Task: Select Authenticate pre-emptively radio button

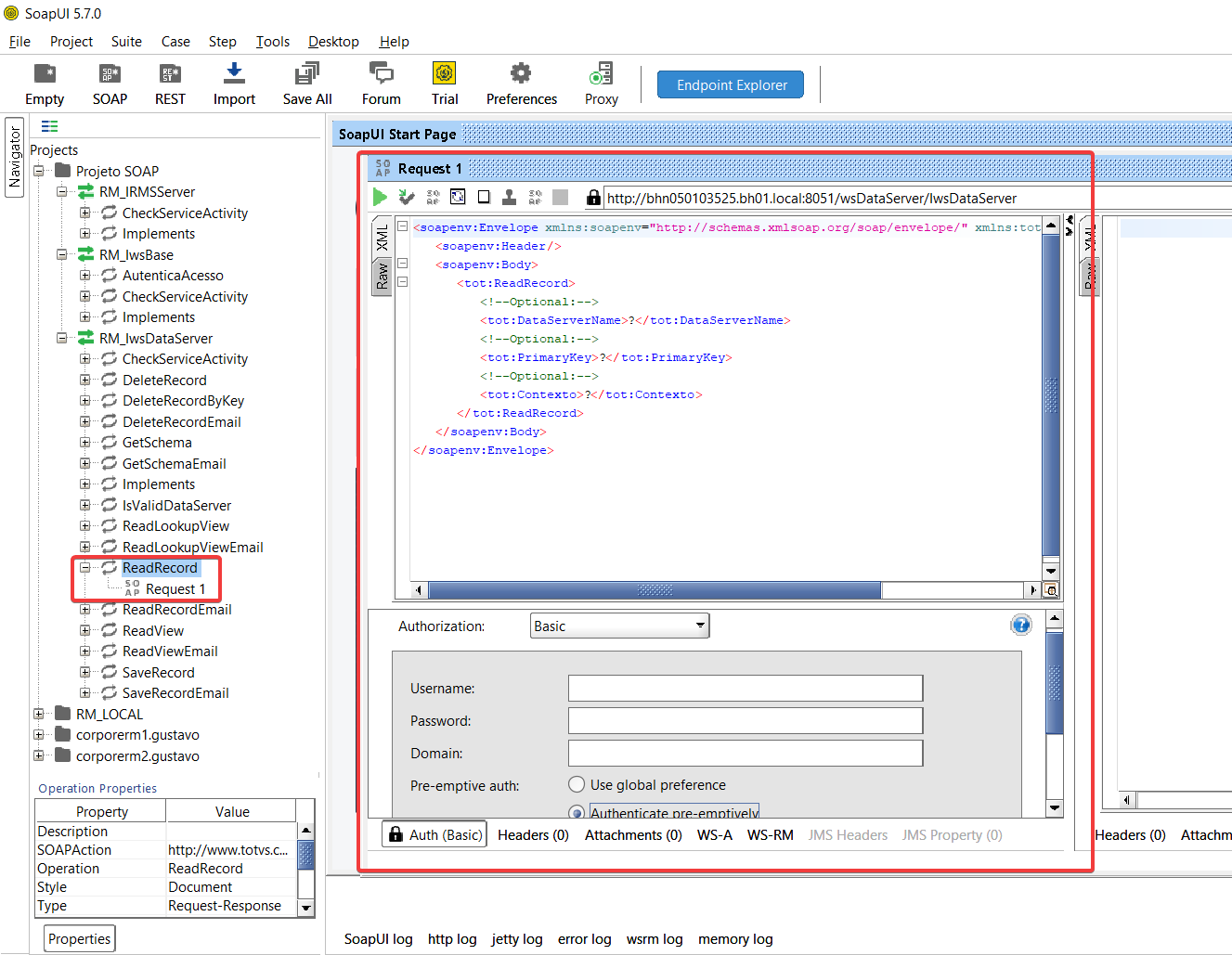Action: tap(577, 813)
